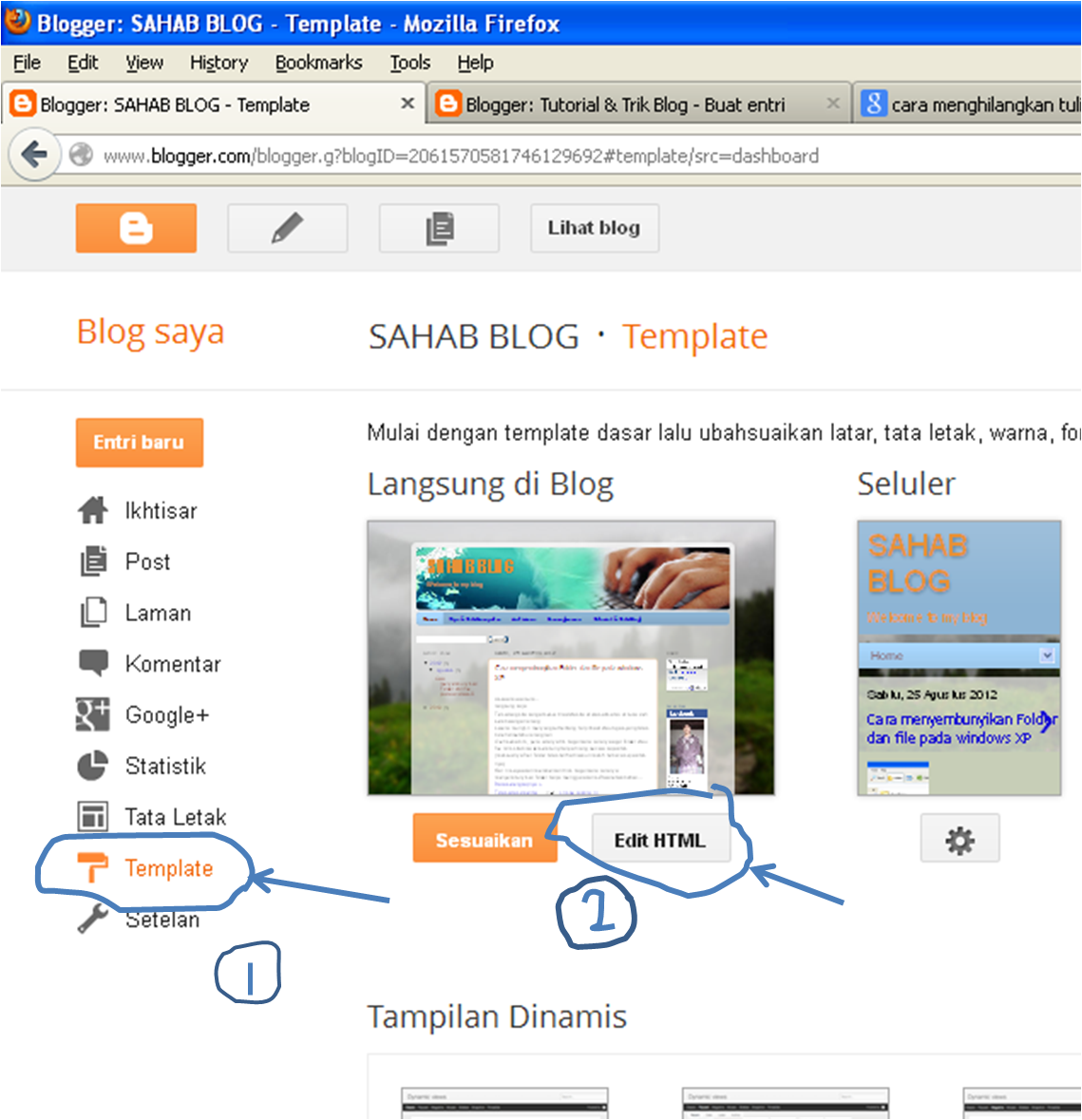1082x1120 pixels.
Task: Click the Blog saya heading link
Action: (150, 332)
